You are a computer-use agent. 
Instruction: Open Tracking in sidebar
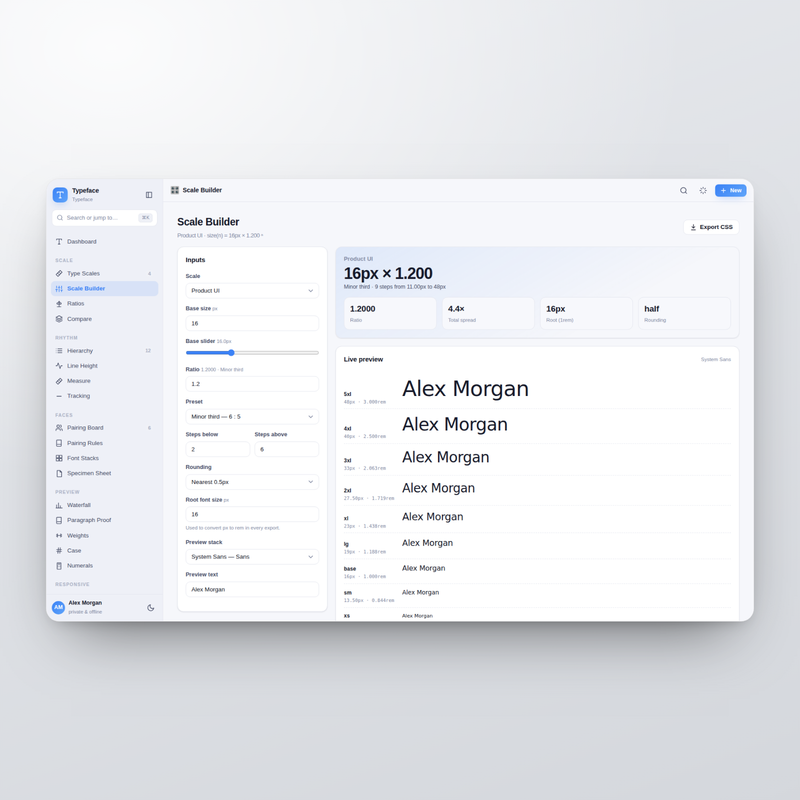[x=105, y=396]
